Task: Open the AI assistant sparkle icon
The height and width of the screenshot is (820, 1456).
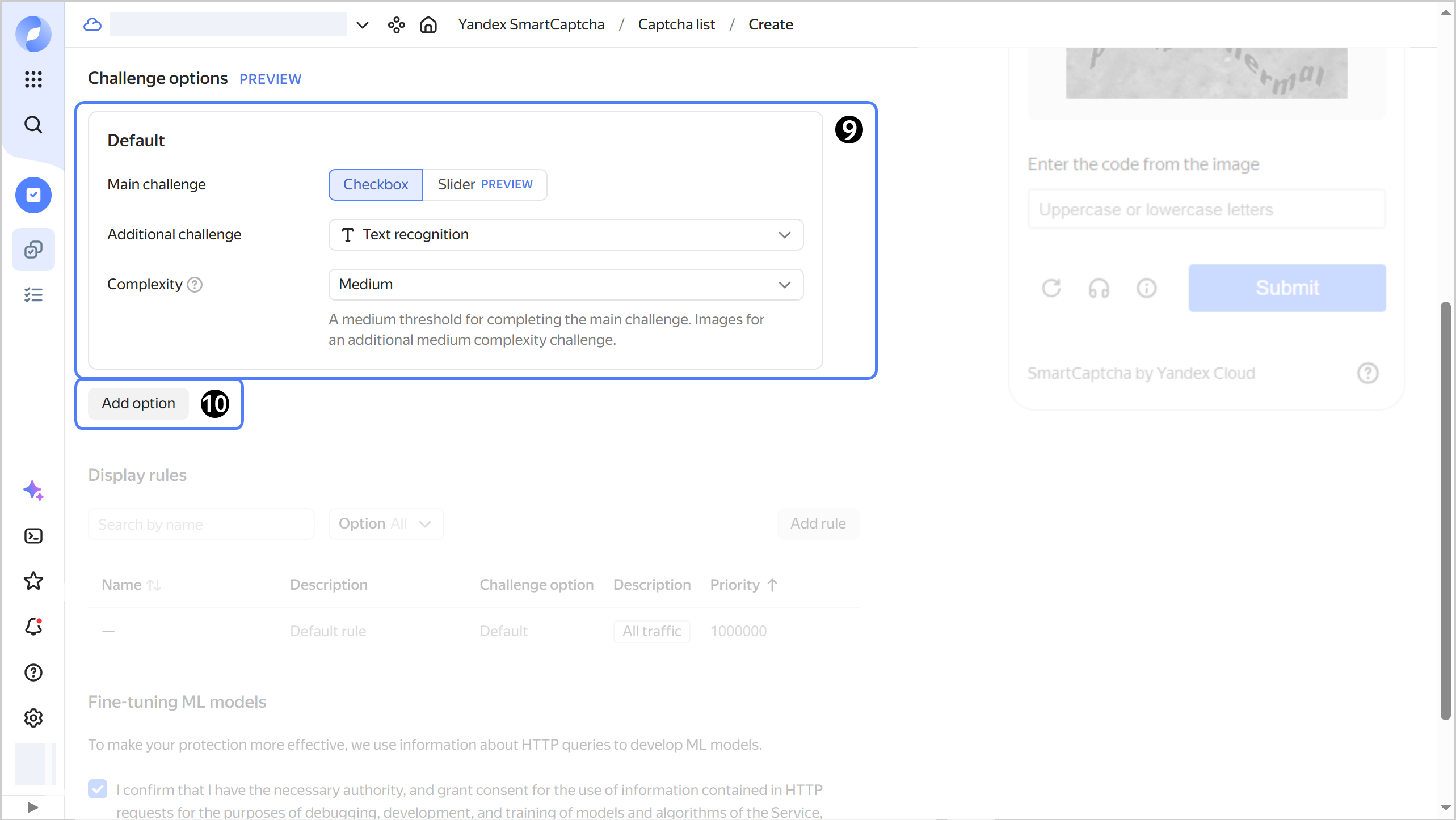Action: 33,491
